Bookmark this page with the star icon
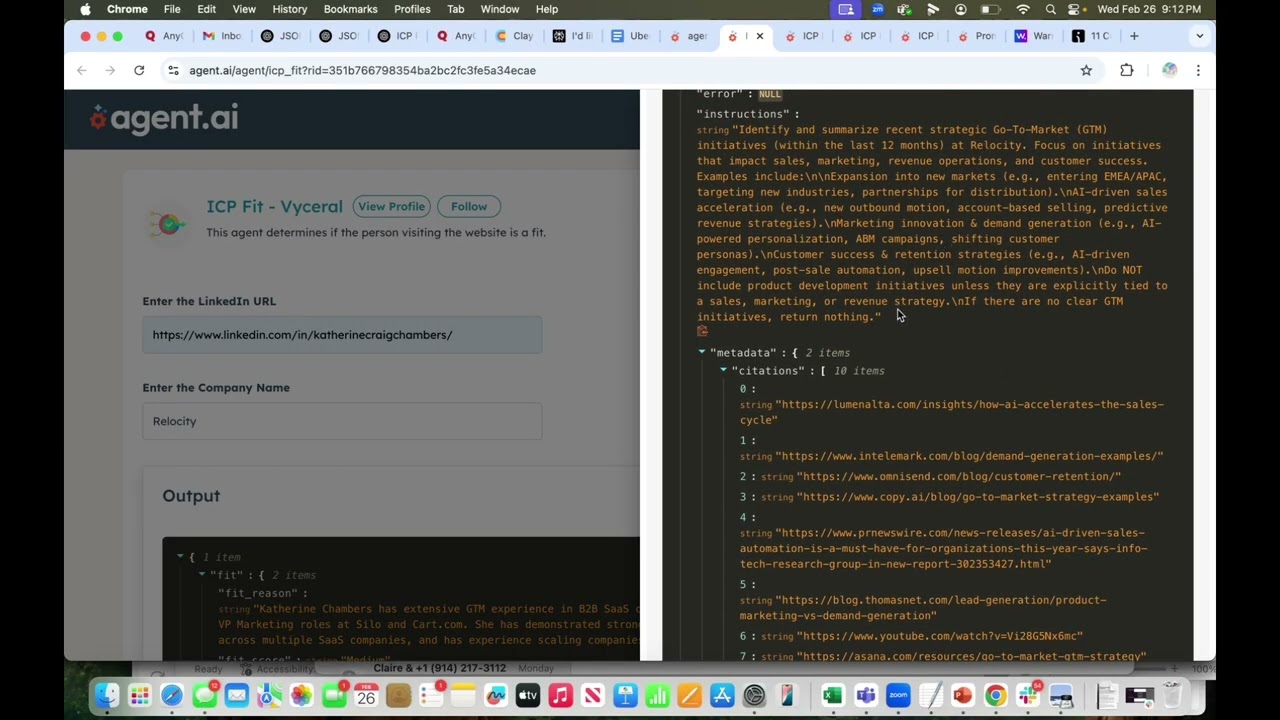 tap(1086, 70)
